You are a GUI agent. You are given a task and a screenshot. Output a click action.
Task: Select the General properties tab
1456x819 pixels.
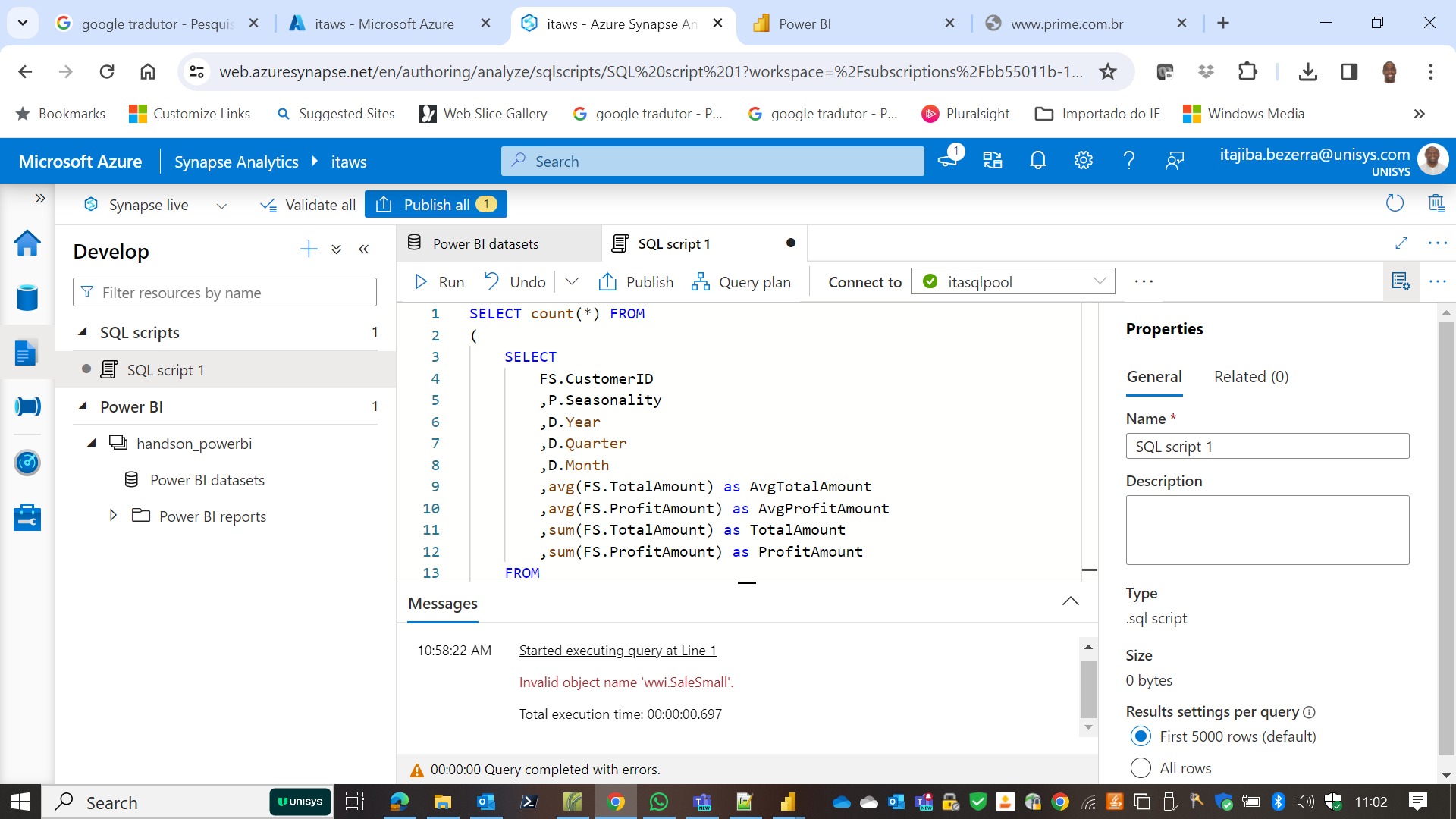coord(1154,377)
